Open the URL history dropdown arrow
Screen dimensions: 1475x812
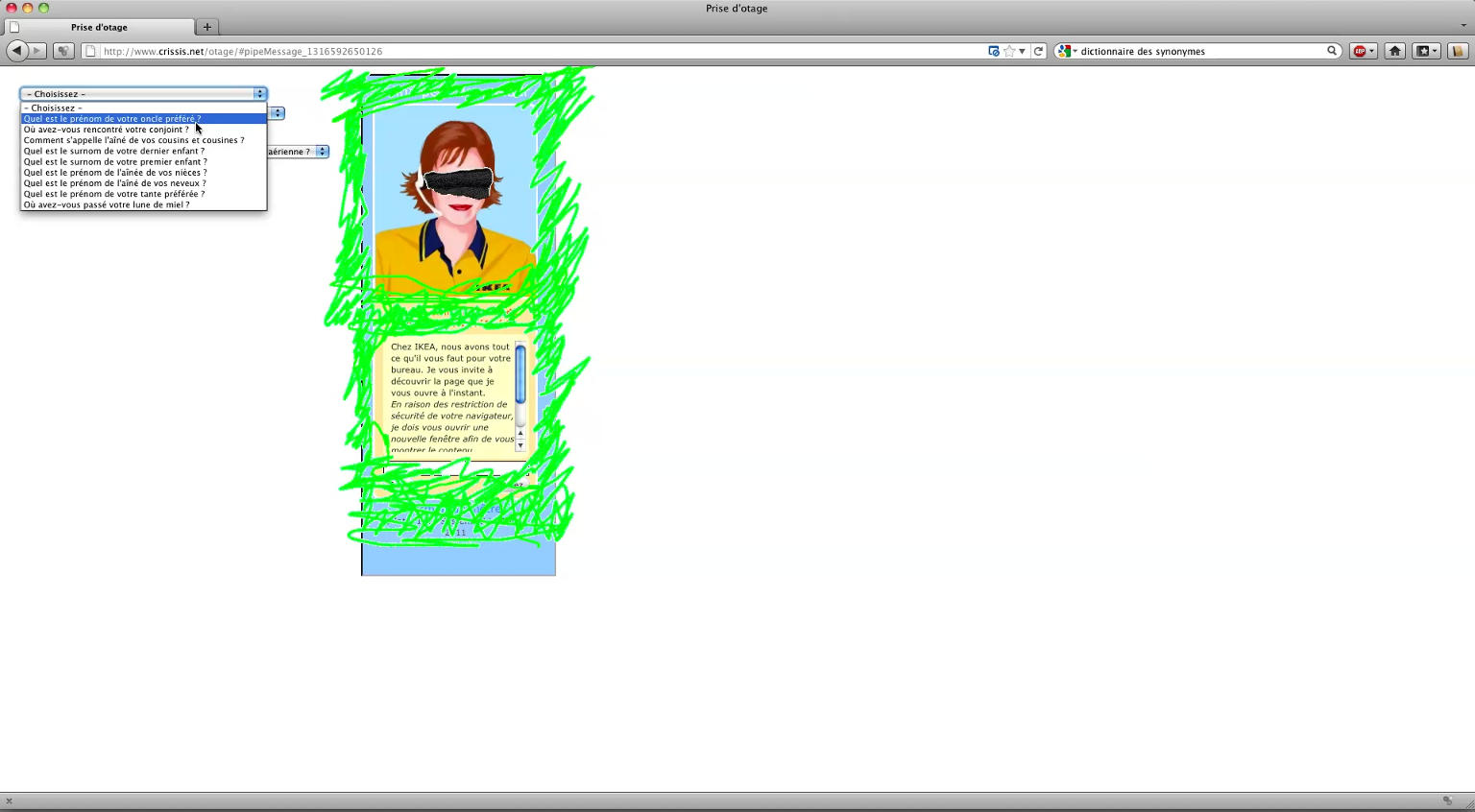1022,51
